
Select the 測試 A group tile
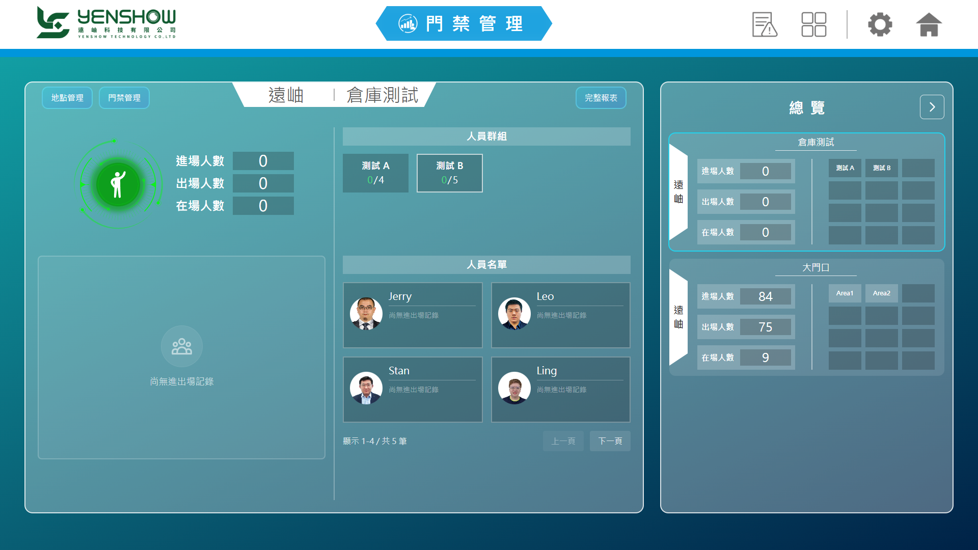coord(375,173)
